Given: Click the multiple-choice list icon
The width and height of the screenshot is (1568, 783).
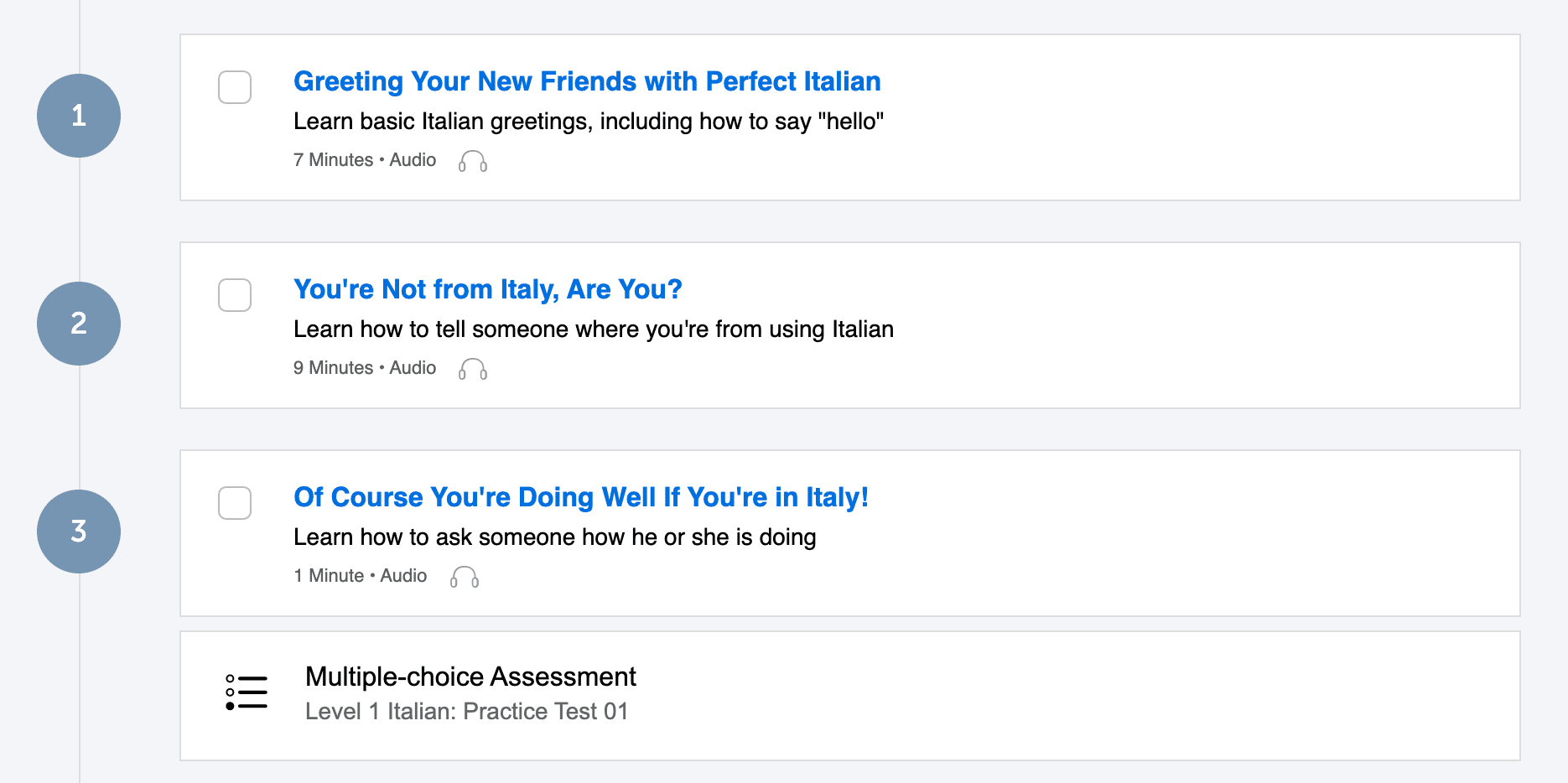Looking at the screenshot, I should coord(247,692).
